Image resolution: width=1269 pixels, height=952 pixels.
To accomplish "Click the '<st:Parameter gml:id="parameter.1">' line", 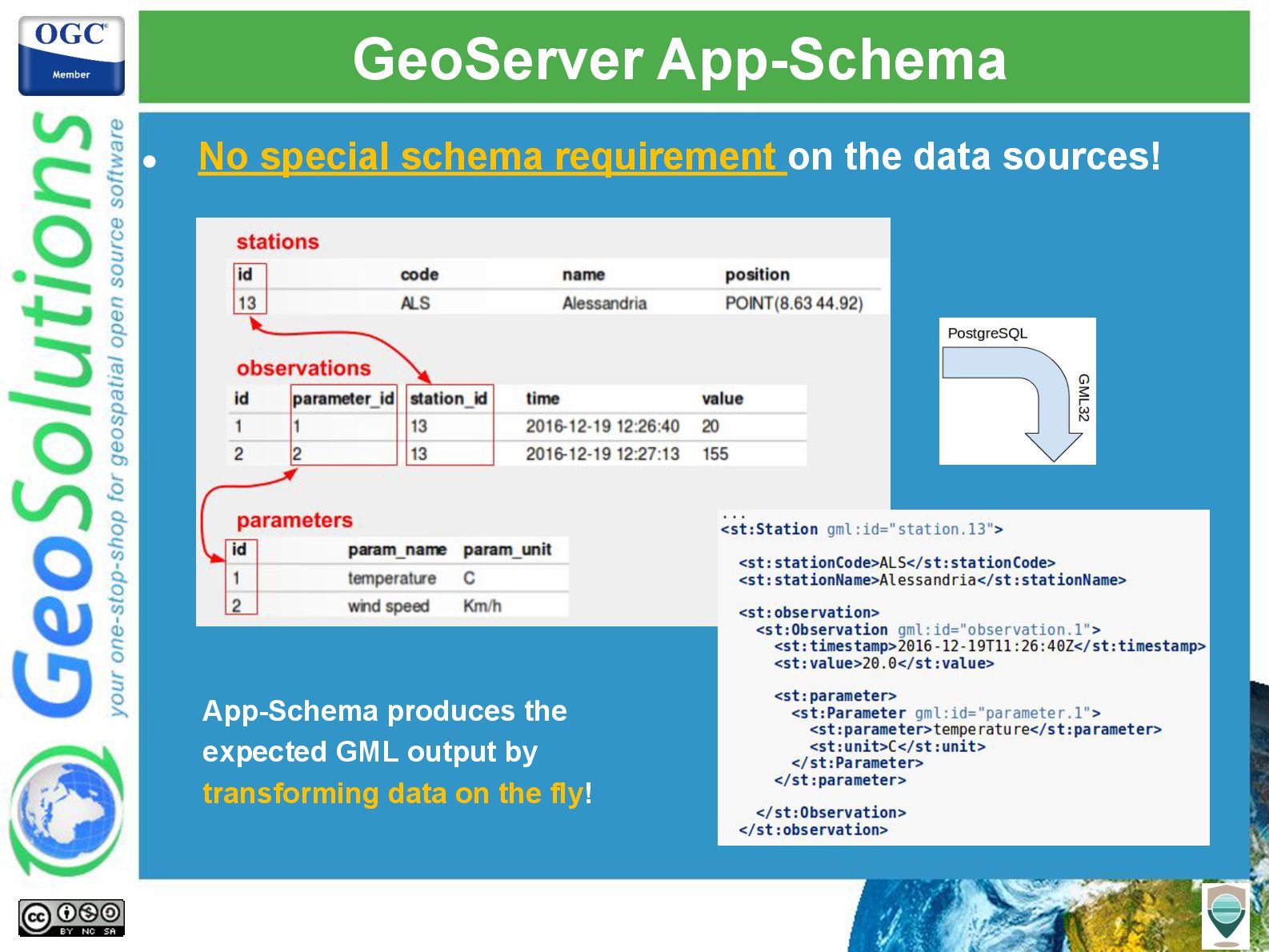I will (x=947, y=713).
